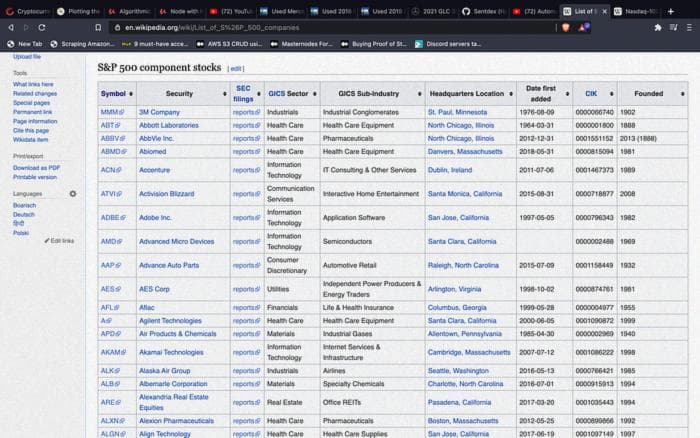
Task: Open a new tab with plus icon
Action: click(671, 12)
